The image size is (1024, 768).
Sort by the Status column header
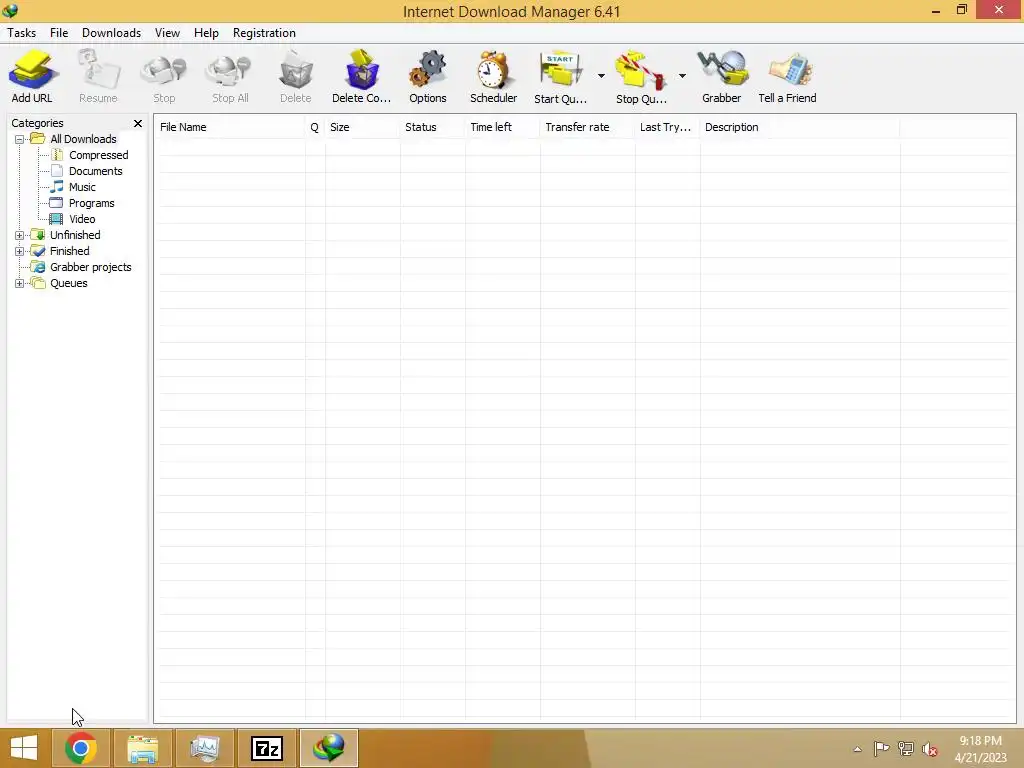432,127
